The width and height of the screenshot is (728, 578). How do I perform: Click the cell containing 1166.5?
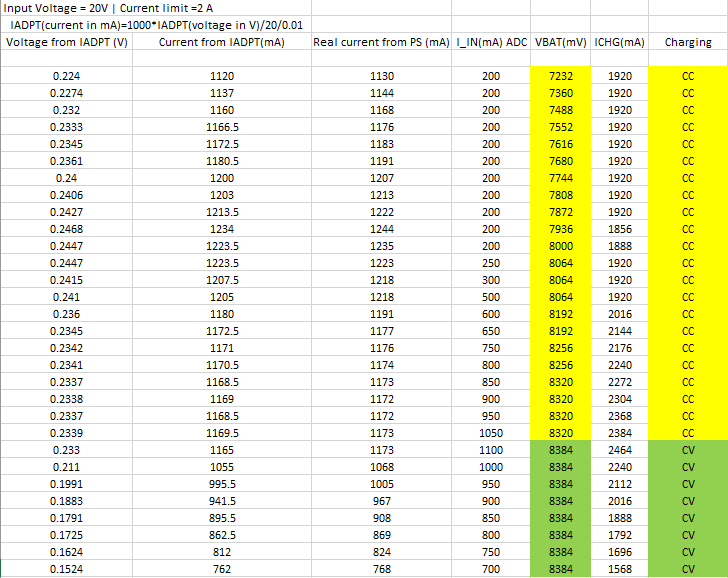click(x=222, y=127)
